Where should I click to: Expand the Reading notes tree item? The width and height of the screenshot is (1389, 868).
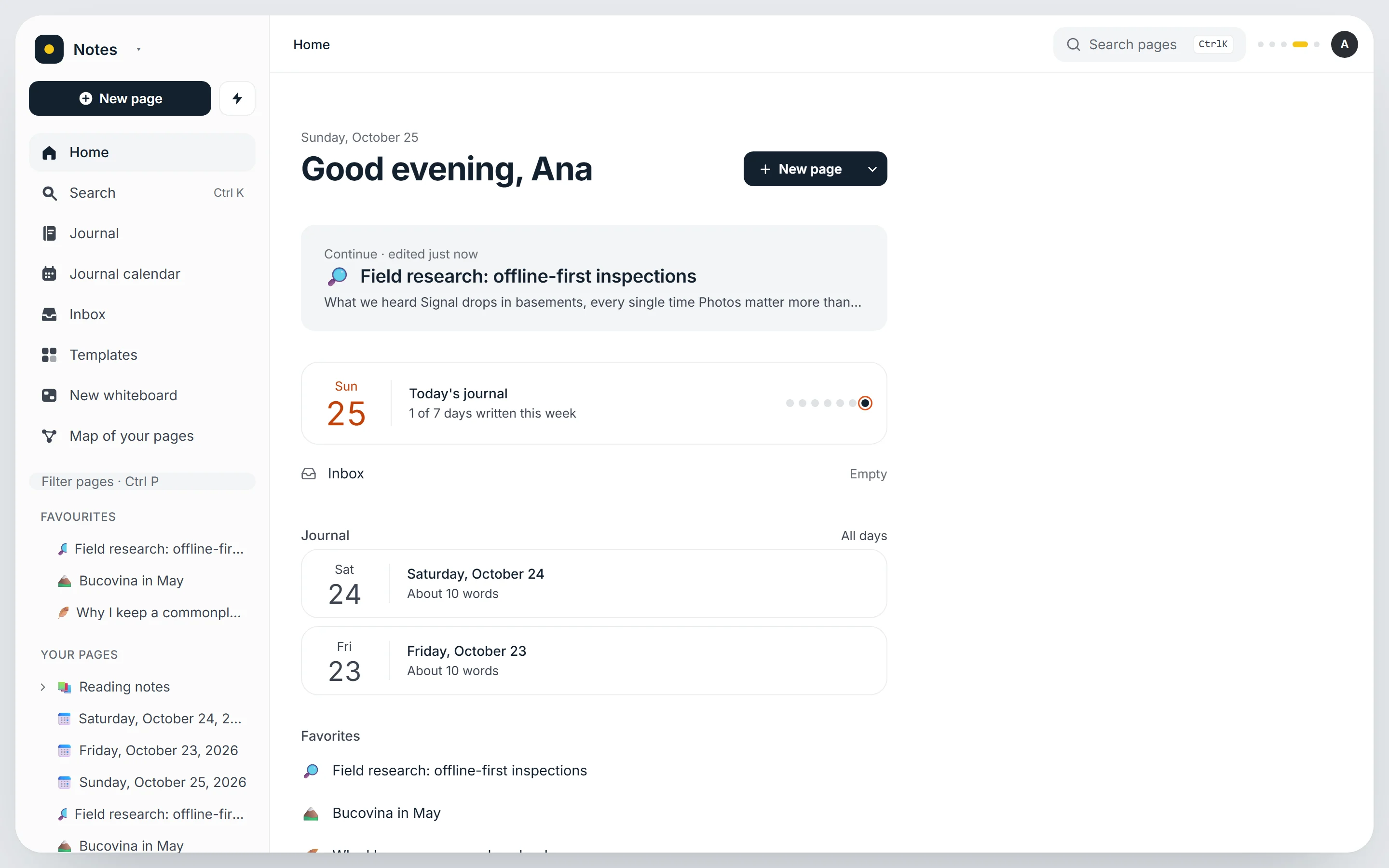pyautogui.click(x=43, y=687)
